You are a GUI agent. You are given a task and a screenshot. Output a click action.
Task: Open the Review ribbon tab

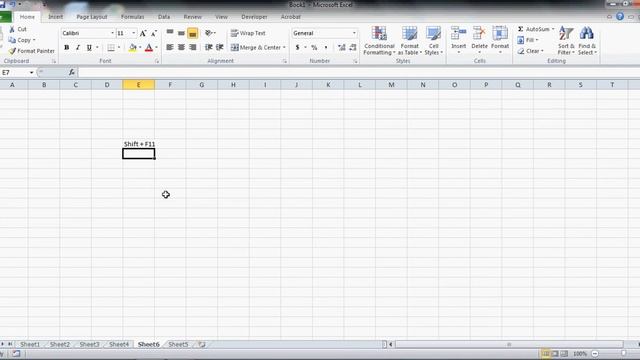point(192,17)
